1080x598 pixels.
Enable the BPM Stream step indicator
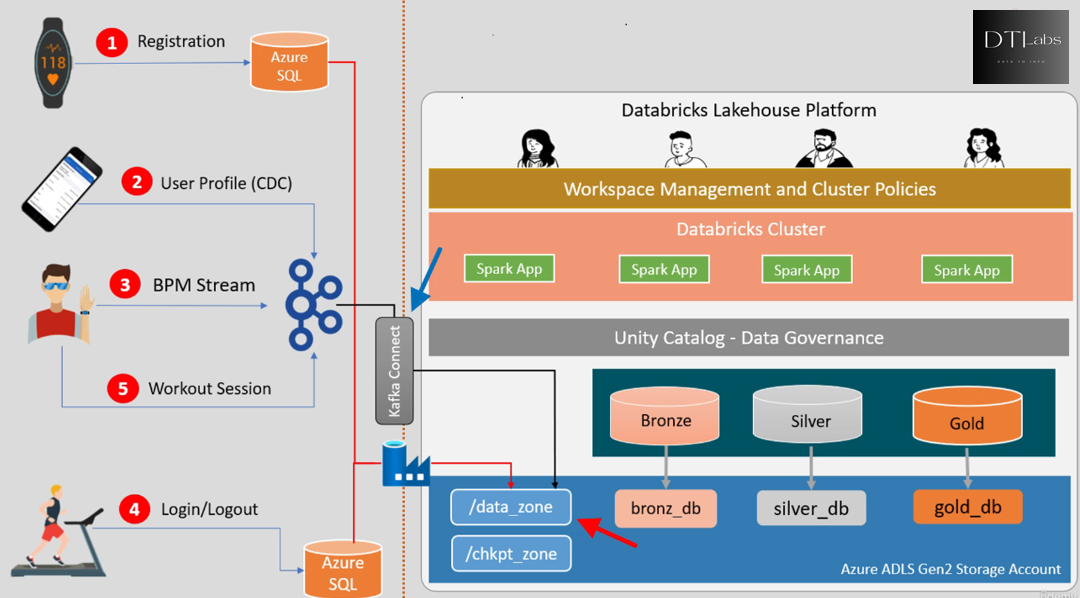[x=125, y=284]
